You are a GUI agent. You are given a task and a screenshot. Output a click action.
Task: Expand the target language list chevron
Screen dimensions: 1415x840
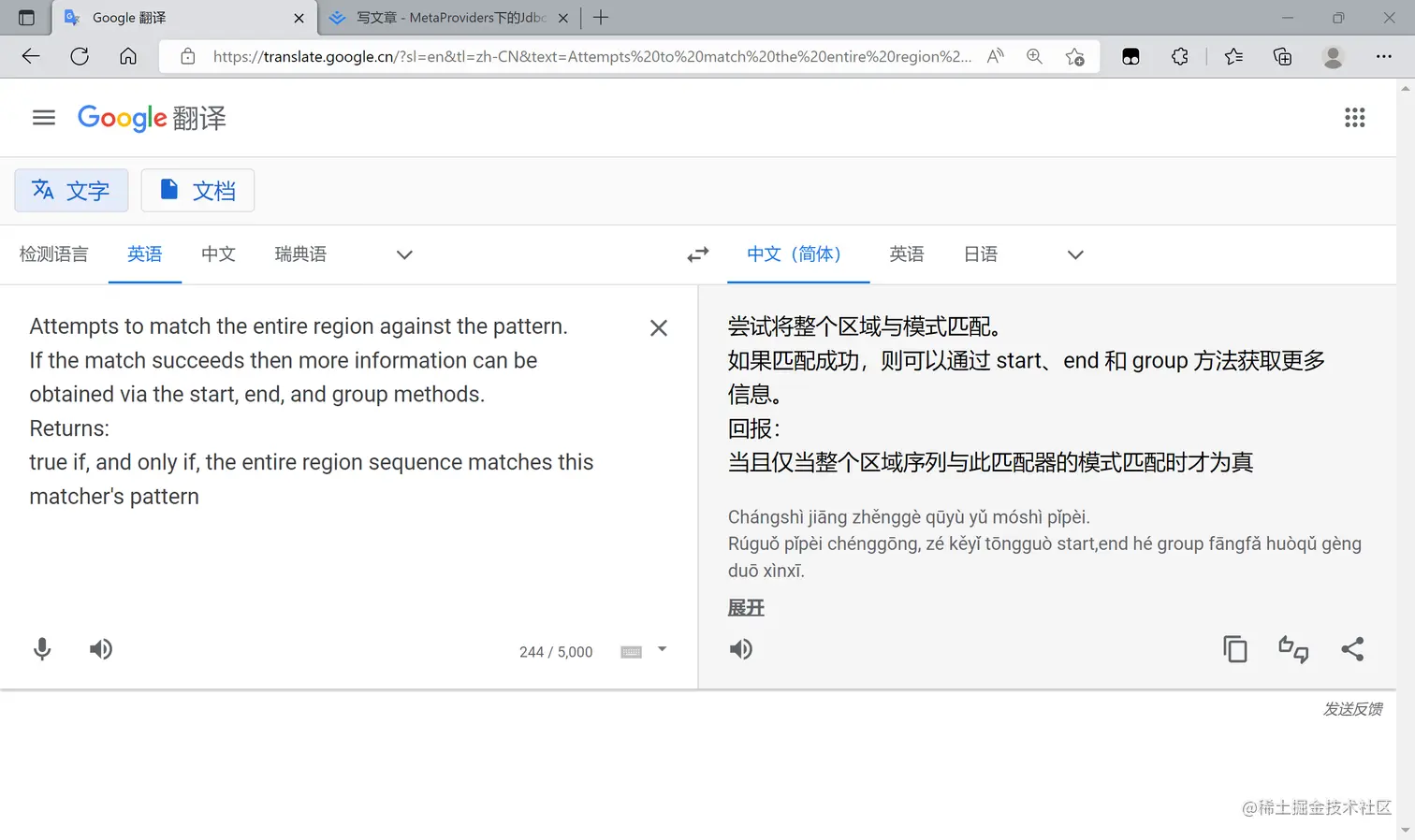coord(1075,254)
